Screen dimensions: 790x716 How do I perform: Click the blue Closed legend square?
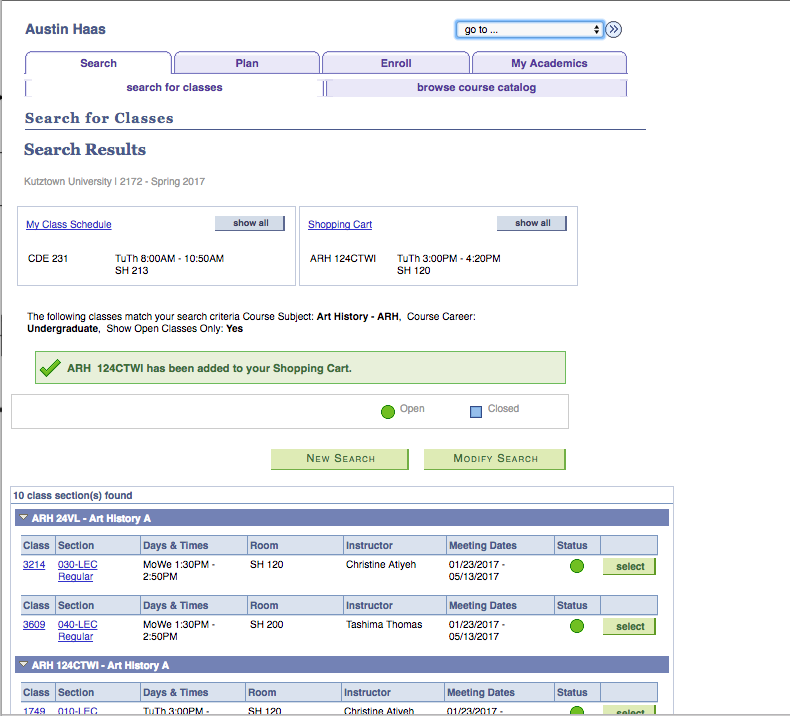pyautogui.click(x=476, y=410)
